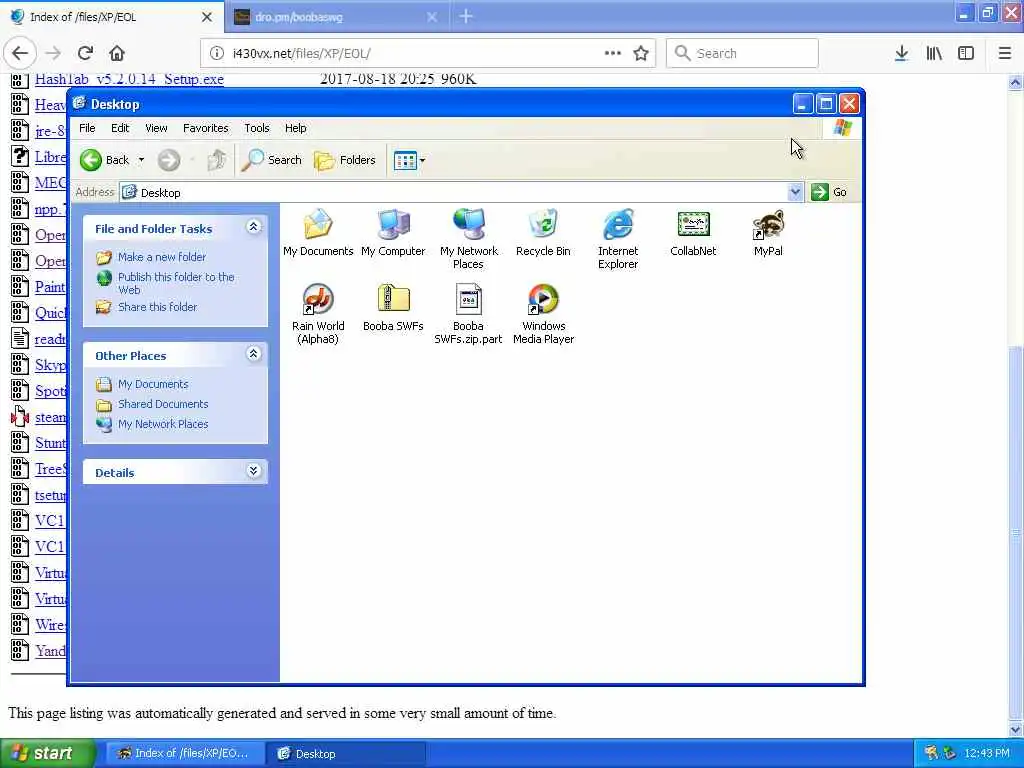Collapse the File and Folder Tasks panel

pyautogui.click(x=253, y=227)
